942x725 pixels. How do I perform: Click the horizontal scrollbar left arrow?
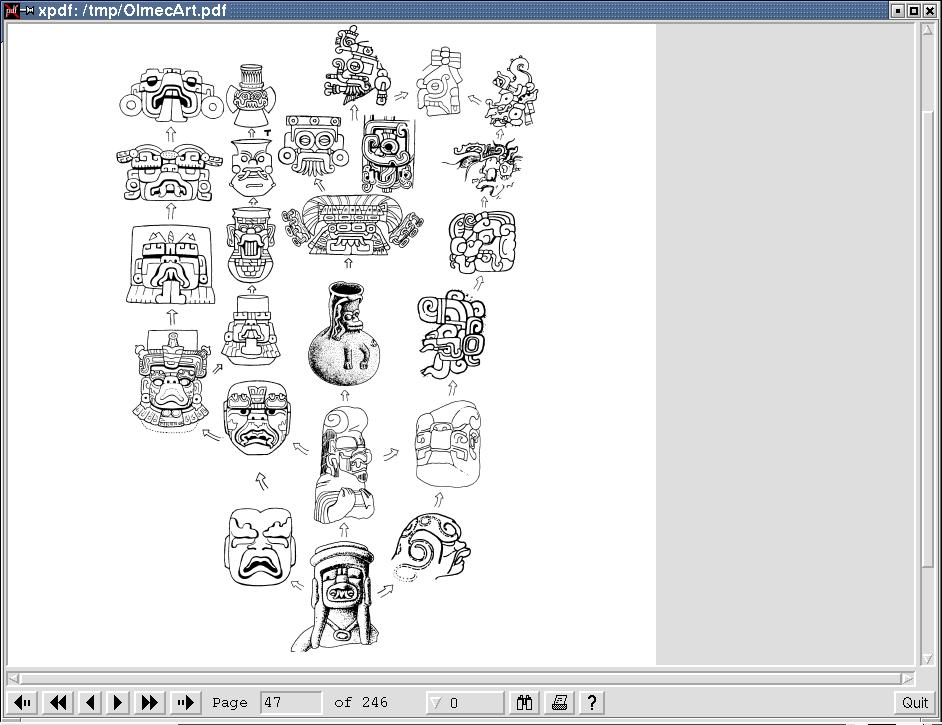click(13, 678)
